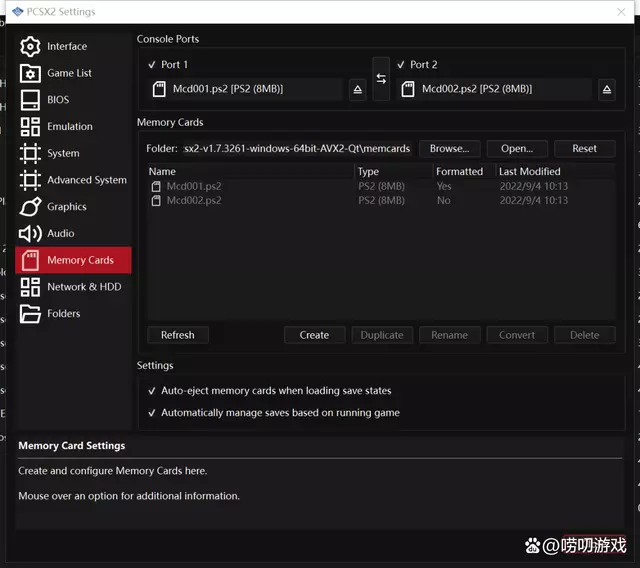This screenshot has height=568, width=640.
Task: Click the Advanced System chip icon
Action: click(x=30, y=180)
